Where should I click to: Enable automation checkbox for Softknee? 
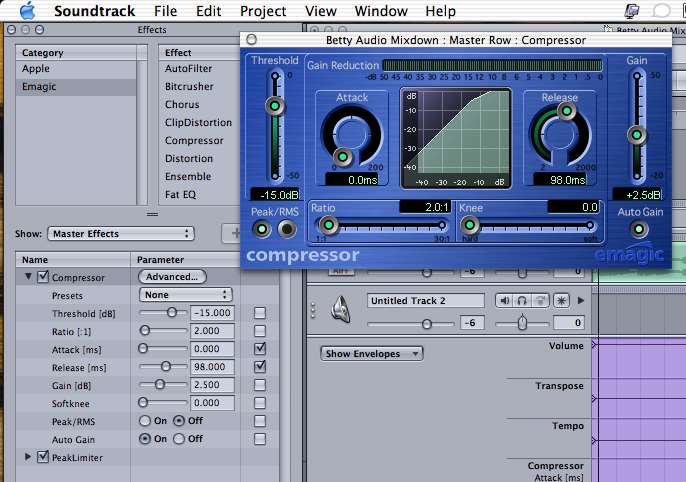[x=260, y=403]
